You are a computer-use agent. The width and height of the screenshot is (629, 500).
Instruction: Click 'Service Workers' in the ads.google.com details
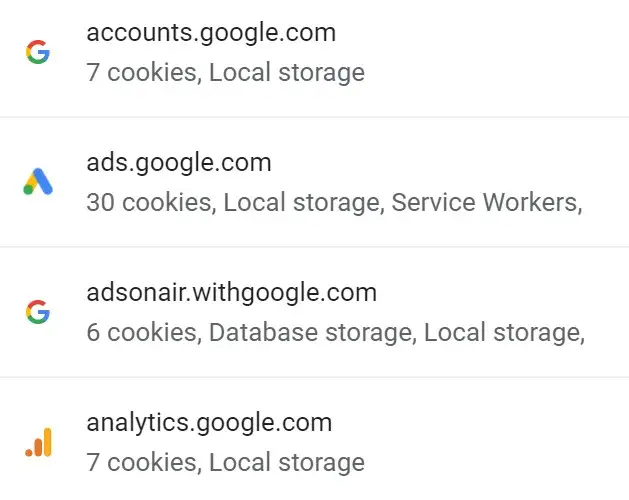(x=484, y=202)
